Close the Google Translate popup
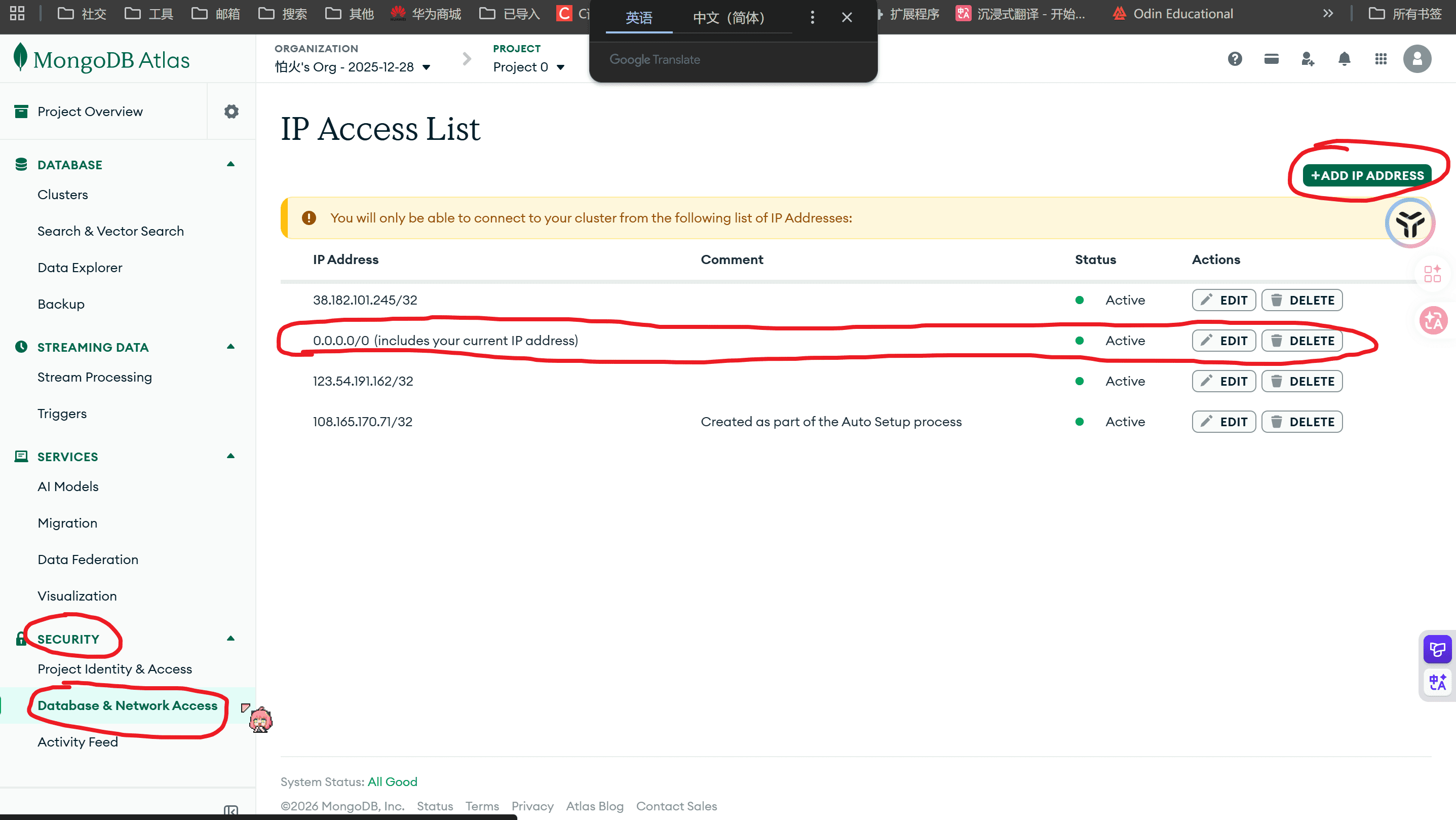Screen dimensions: 1456x820 click(x=847, y=18)
